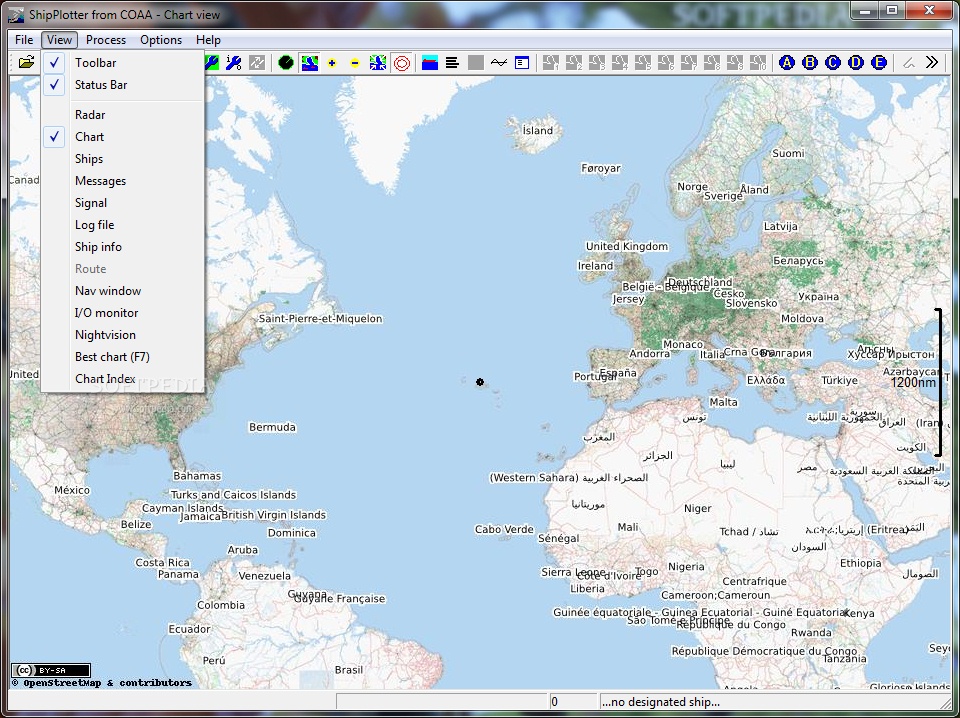The width and height of the screenshot is (960, 718).
Task: Click the chart icon with four arrows
Action: click(378, 62)
